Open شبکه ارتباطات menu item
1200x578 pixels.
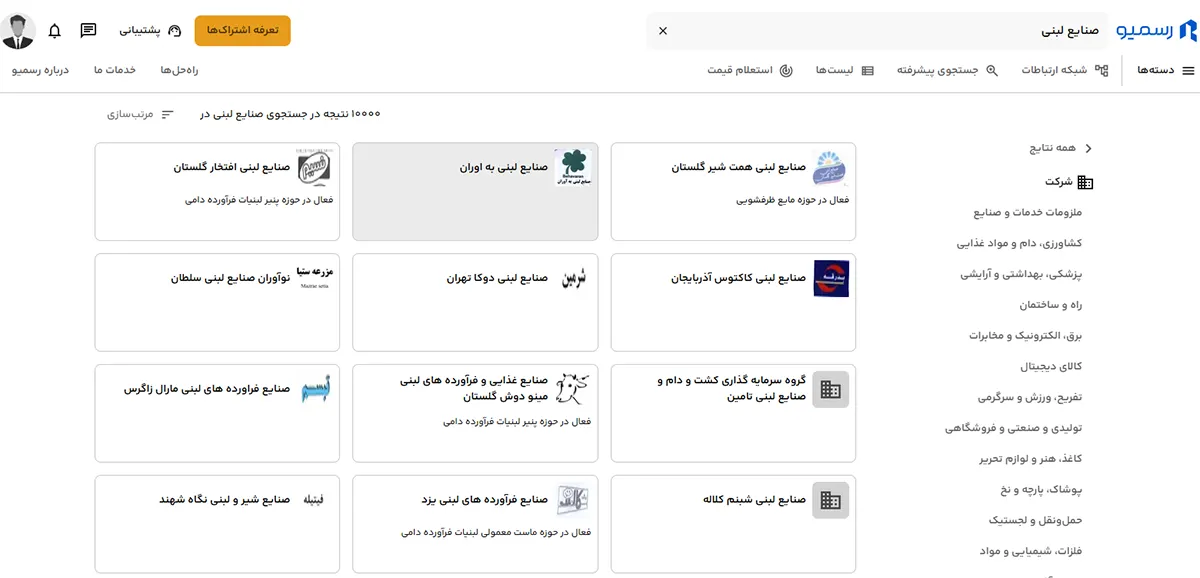(x=1065, y=70)
